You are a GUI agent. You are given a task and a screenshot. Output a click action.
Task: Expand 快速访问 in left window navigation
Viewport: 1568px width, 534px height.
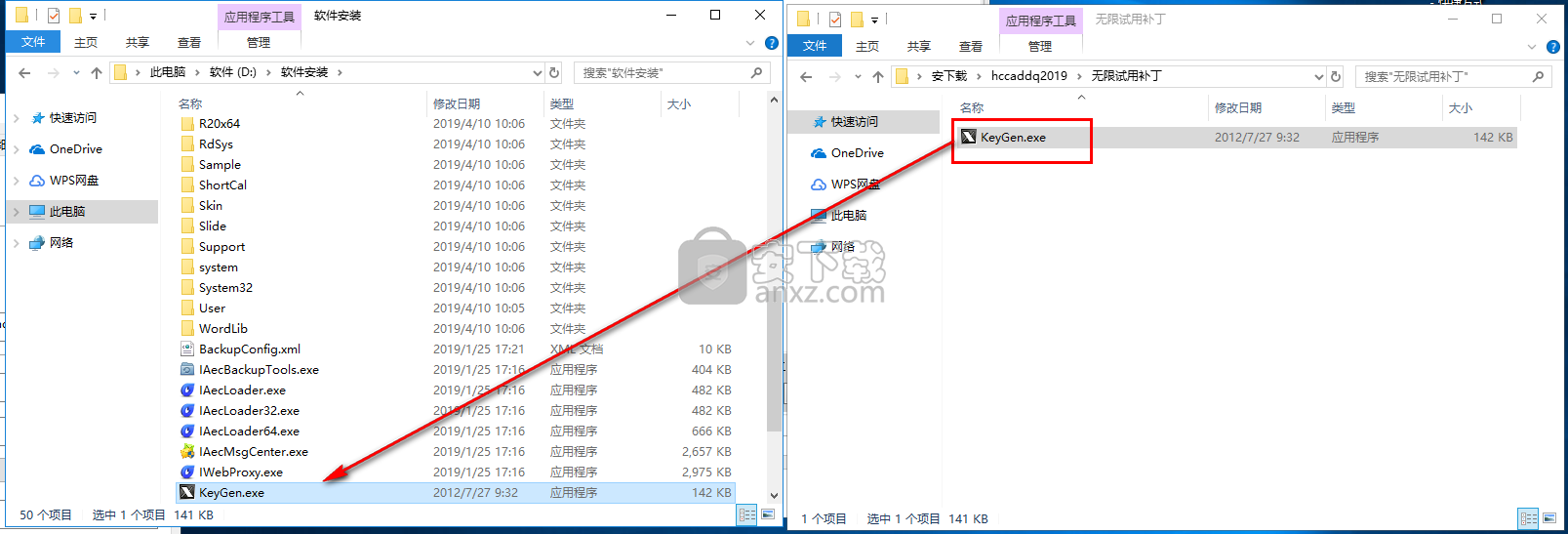(17, 118)
